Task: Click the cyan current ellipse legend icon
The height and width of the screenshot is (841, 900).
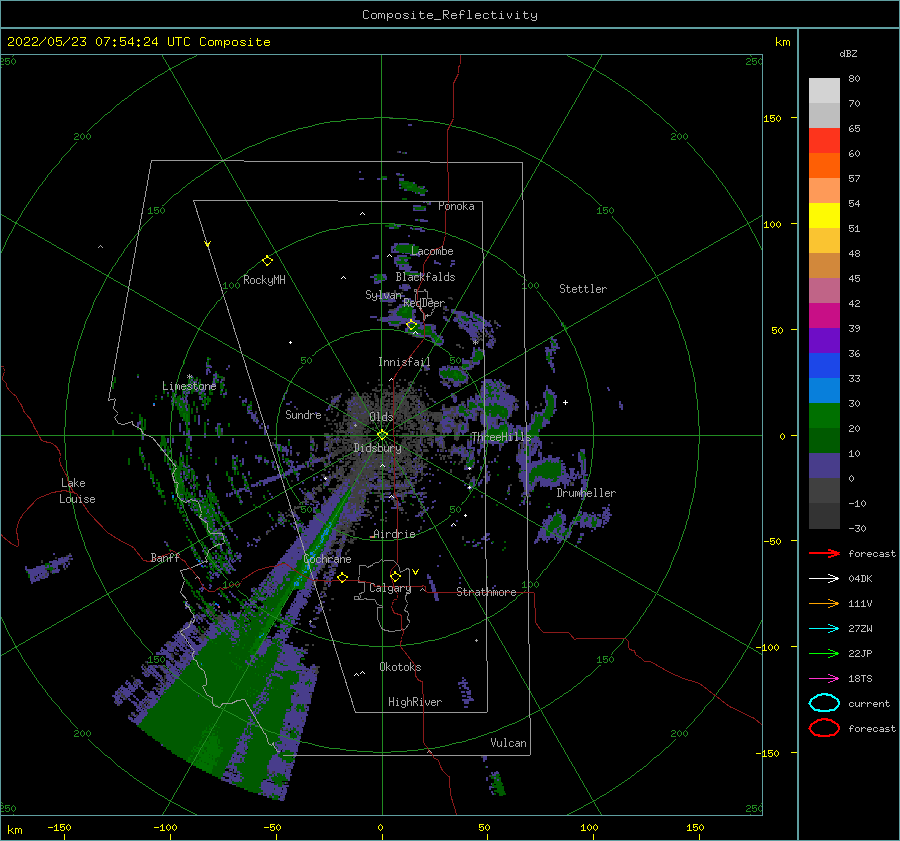Action: coord(824,703)
